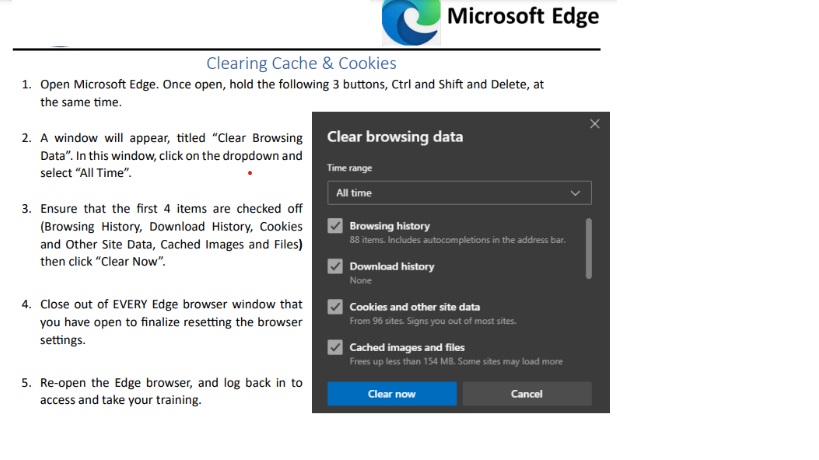Click the Microsoft Edge header text
This screenshot has height=460, width=819.
click(523, 16)
